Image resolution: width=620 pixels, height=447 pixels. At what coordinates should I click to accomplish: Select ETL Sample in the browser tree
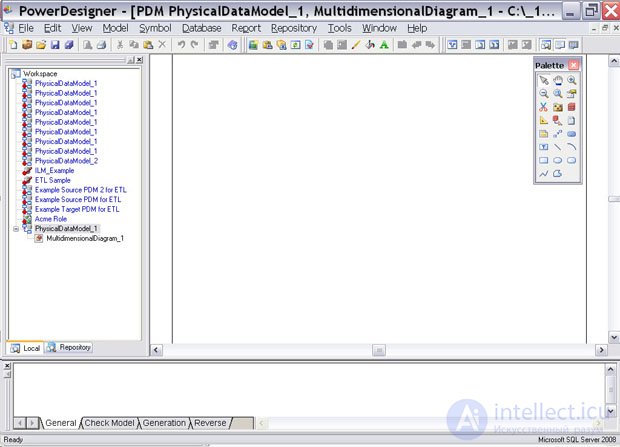[x=53, y=180]
